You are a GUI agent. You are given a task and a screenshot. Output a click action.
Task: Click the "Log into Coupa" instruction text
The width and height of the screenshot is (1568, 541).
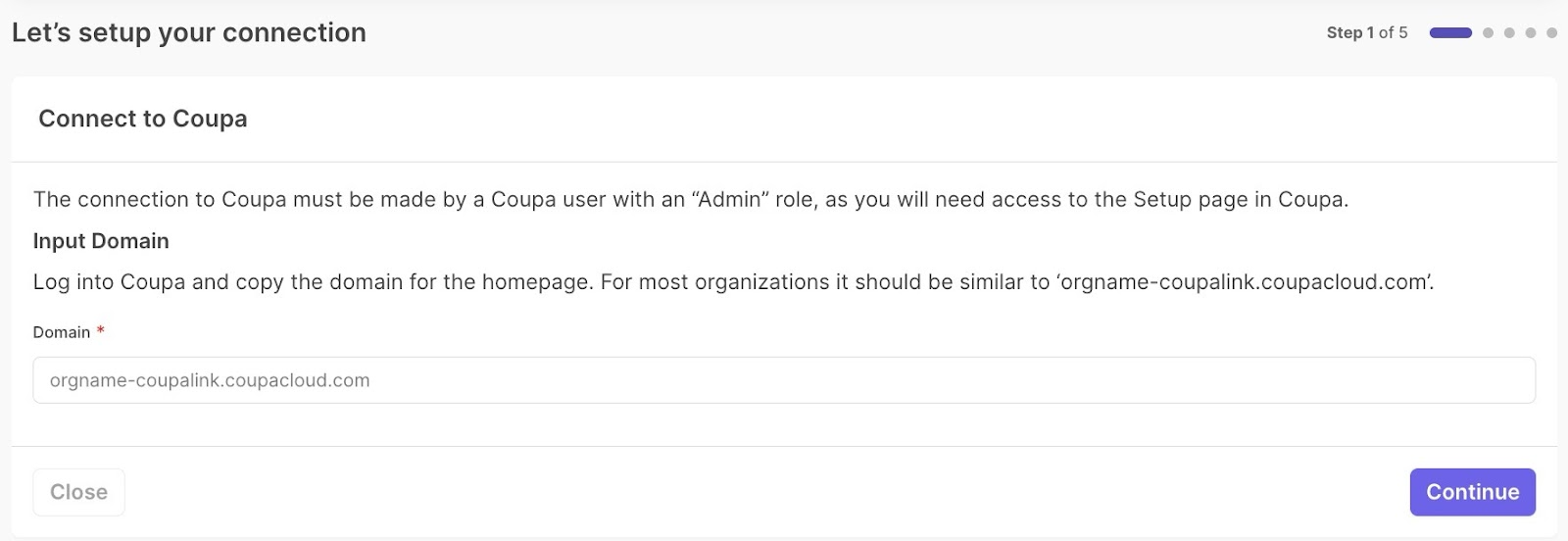click(109, 282)
